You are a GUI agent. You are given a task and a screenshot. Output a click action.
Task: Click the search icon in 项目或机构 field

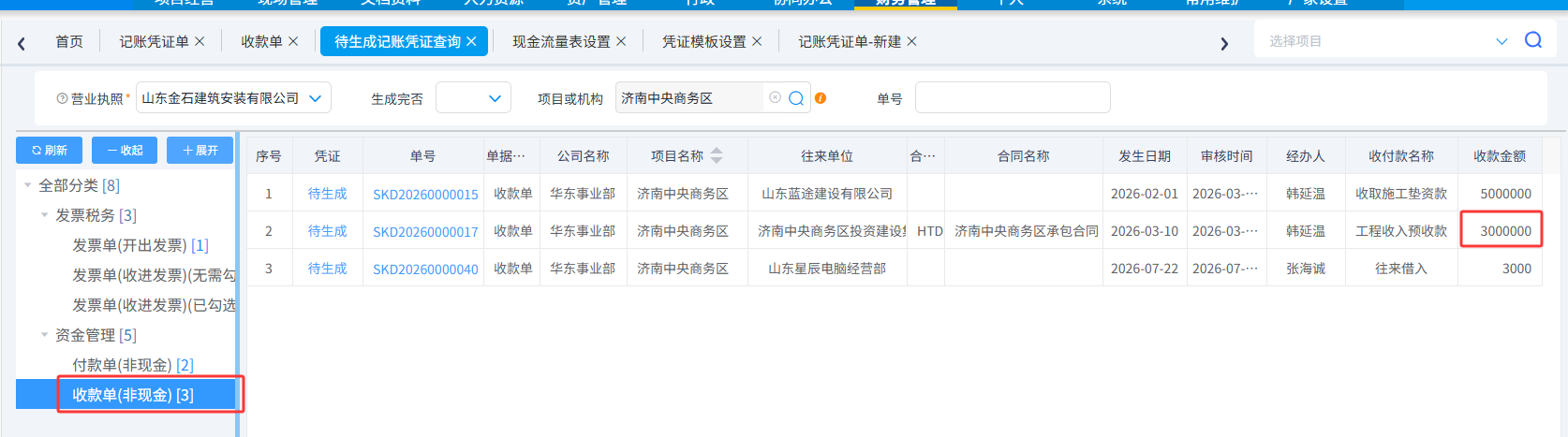click(796, 98)
